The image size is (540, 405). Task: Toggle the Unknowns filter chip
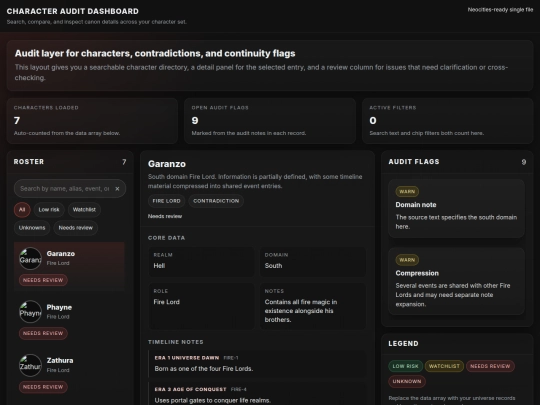[x=32, y=228]
